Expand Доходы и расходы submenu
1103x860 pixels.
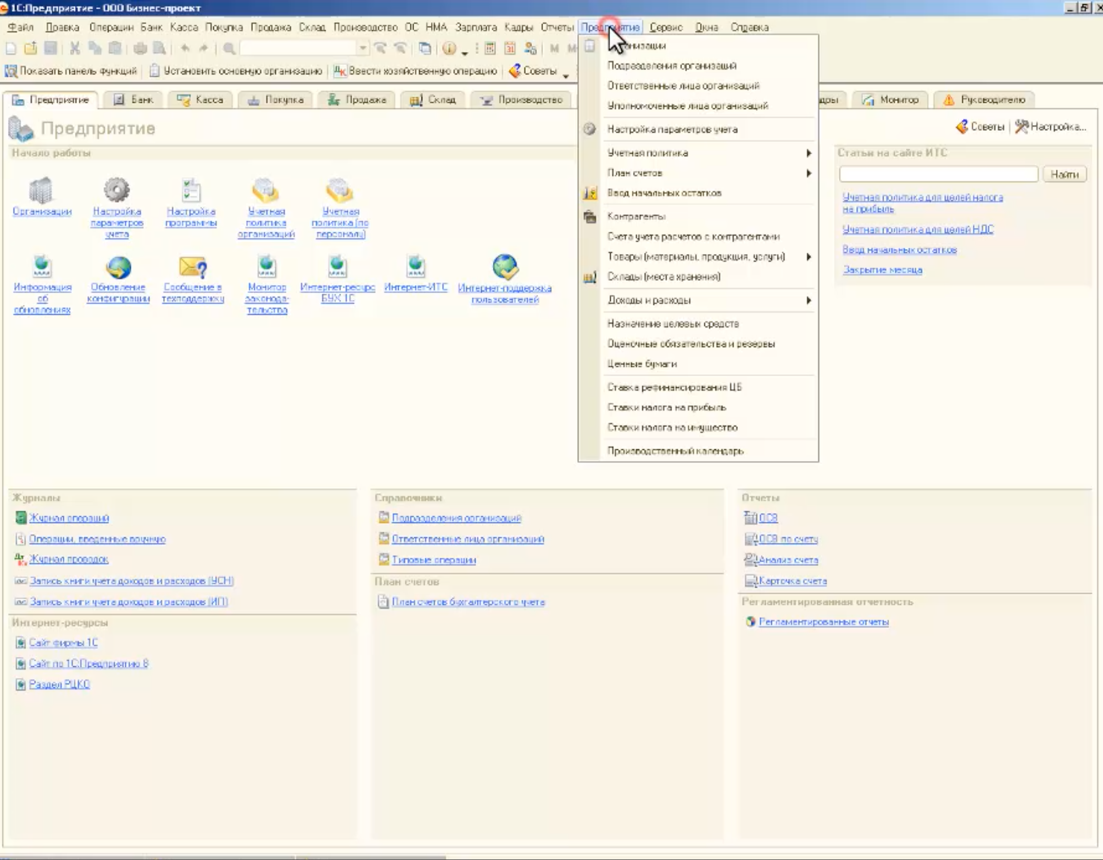[x=709, y=300]
